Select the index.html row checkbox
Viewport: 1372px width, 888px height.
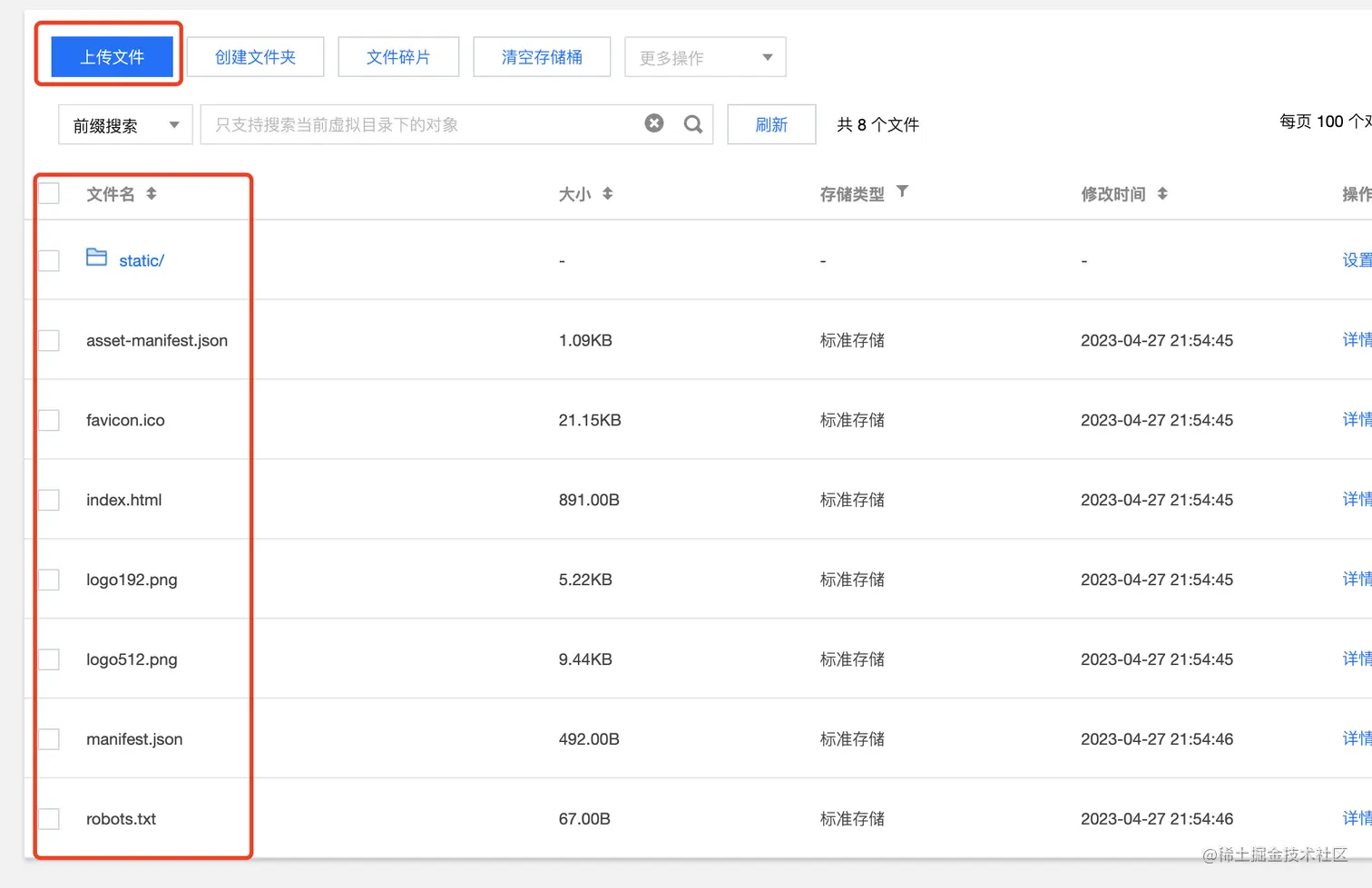(x=49, y=500)
